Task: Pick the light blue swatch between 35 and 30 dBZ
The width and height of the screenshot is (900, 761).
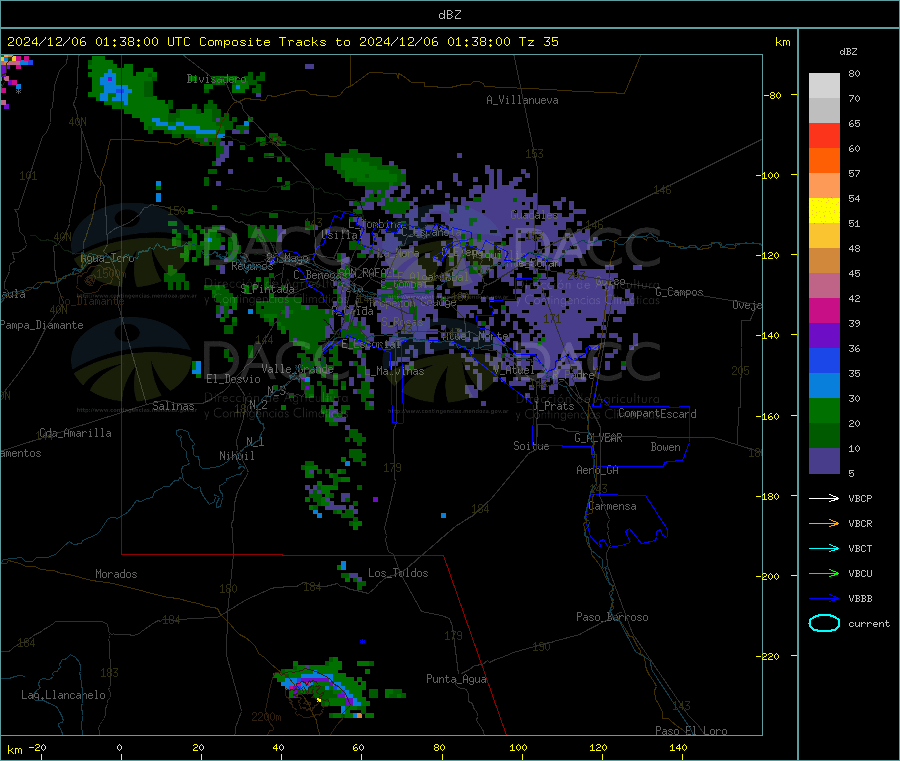Action: (x=824, y=386)
